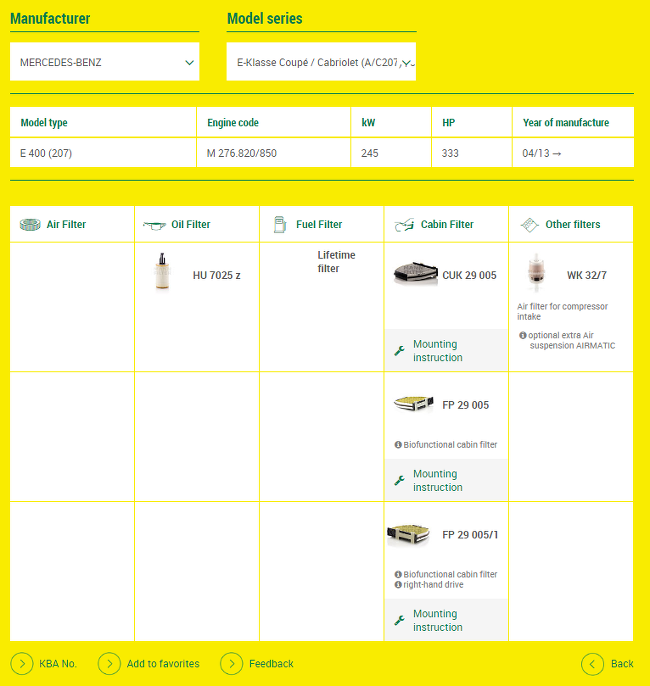This screenshot has width=650, height=686.
Task: Click info icon beside right-hand drive
Action: coord(398,584)
